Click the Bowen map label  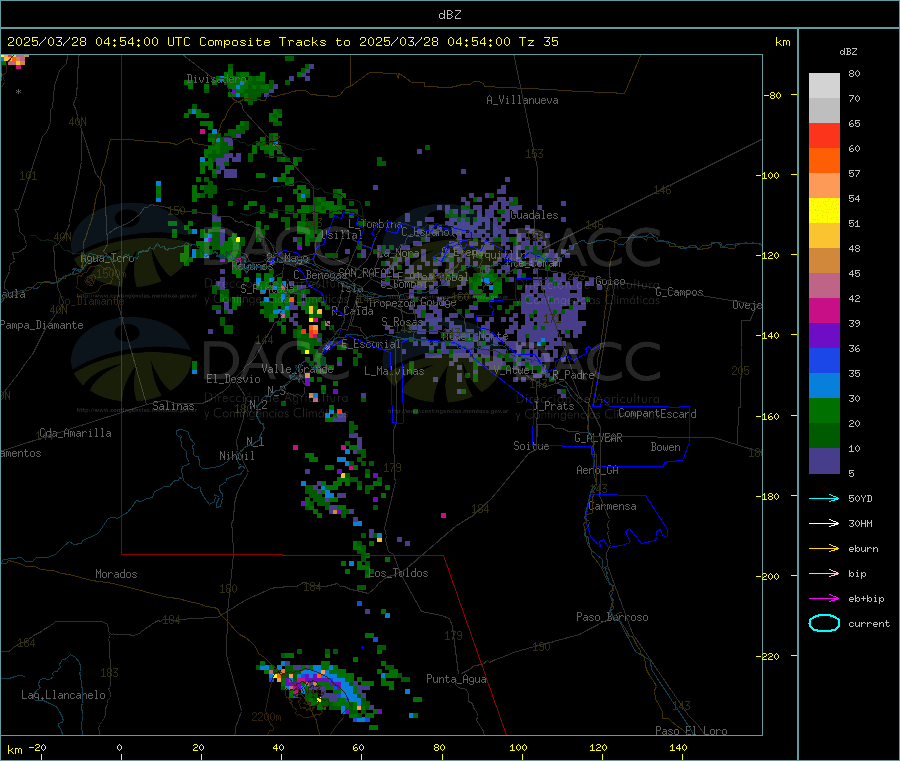(x=665, y=446)
